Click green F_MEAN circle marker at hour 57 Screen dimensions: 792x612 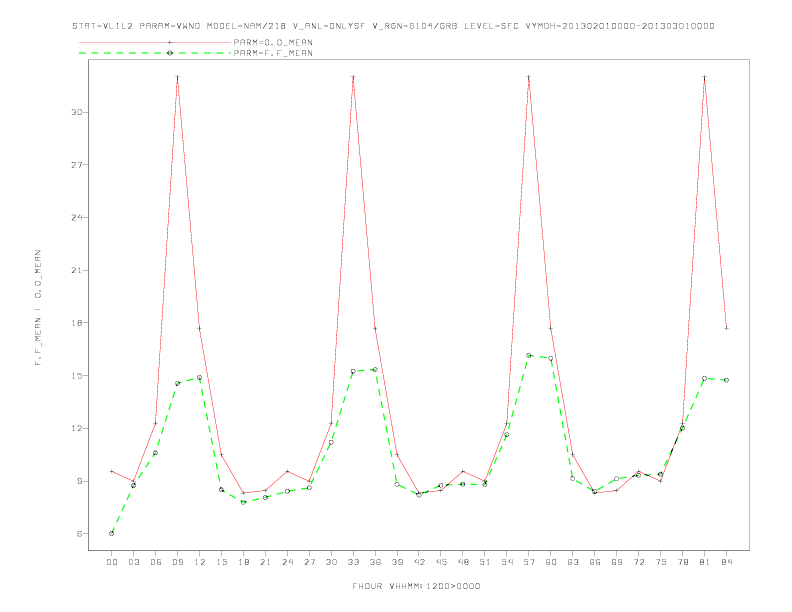(529, 355)
